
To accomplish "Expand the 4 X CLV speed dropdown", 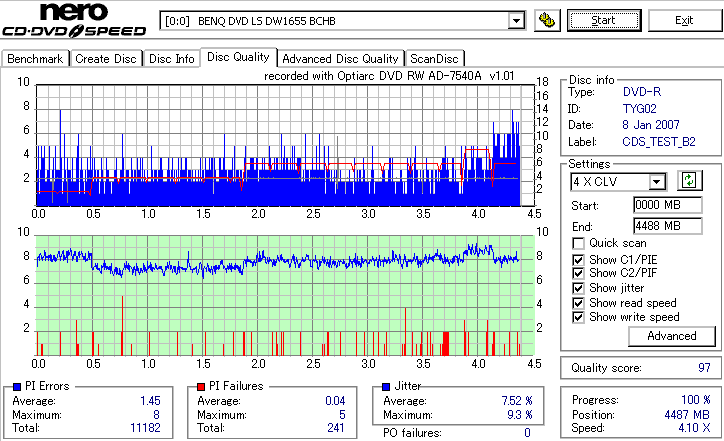I will click(x=656, y=182).
